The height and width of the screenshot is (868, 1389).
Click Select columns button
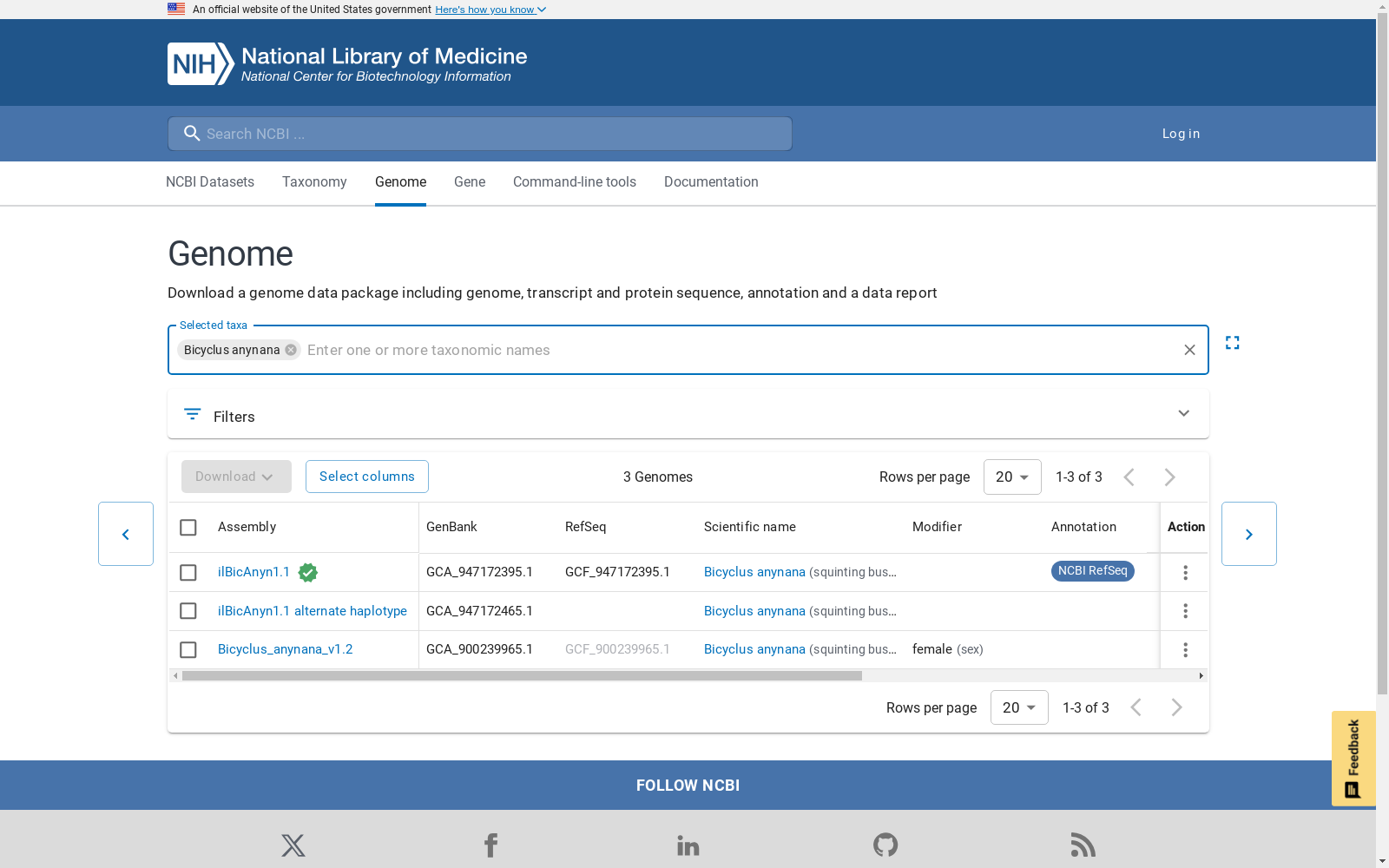[x=367, y=477]
